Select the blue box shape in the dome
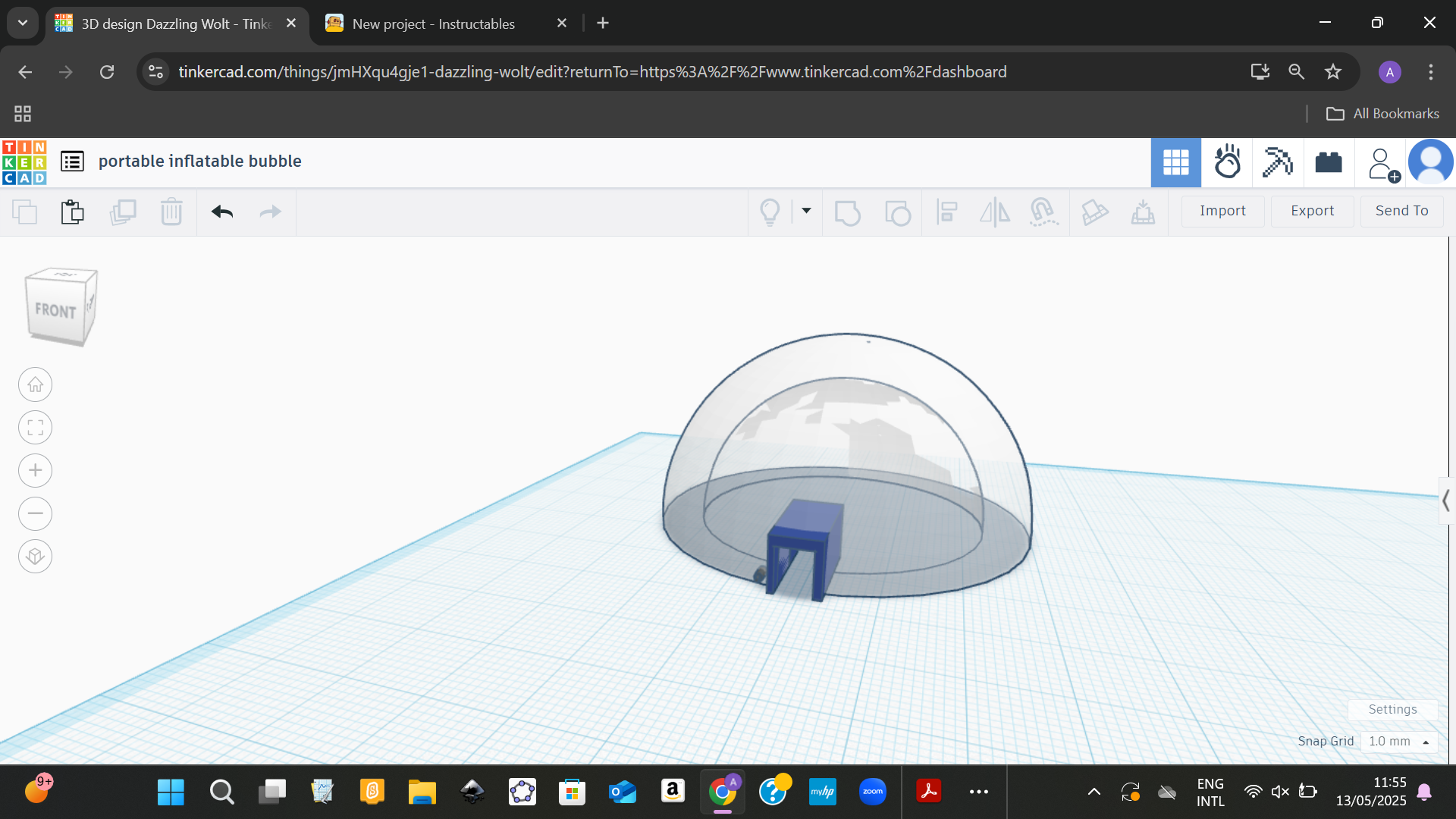The height and width of the screenshot is (819, 1456). click(x=805, y=549)
